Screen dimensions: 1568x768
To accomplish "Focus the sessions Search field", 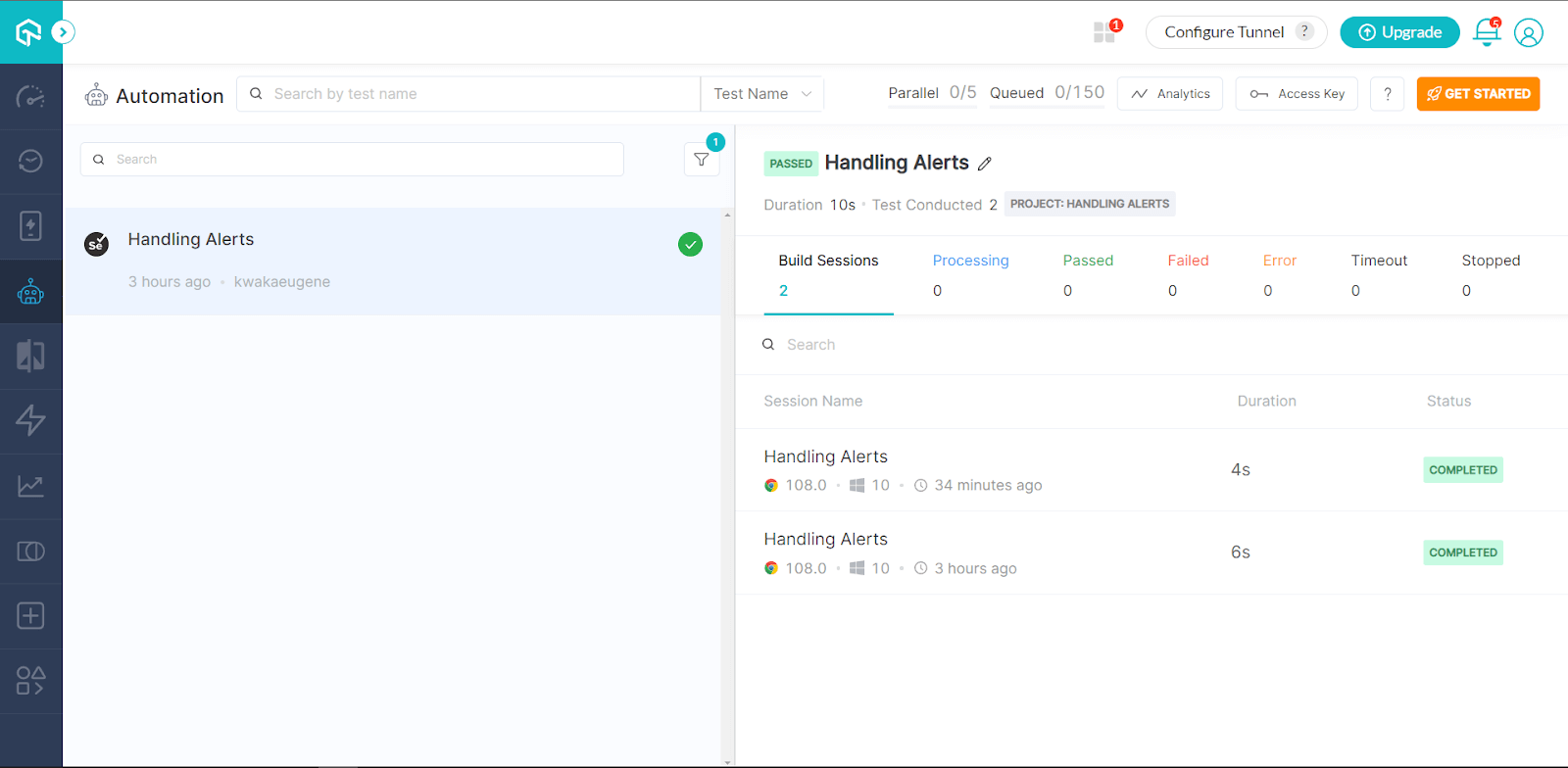I will (x=1151, y=345).
